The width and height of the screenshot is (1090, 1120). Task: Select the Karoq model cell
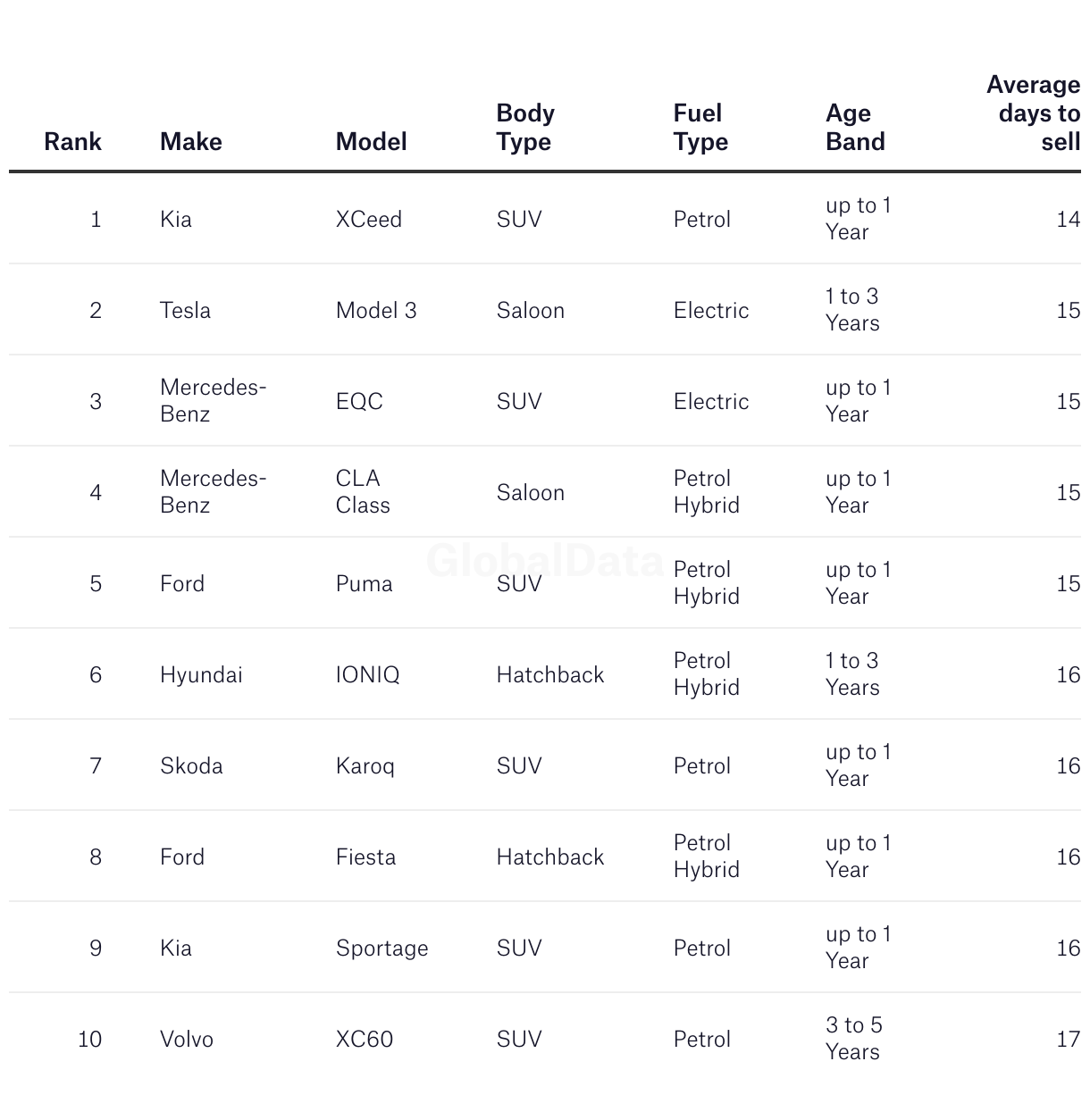[365, 765]
